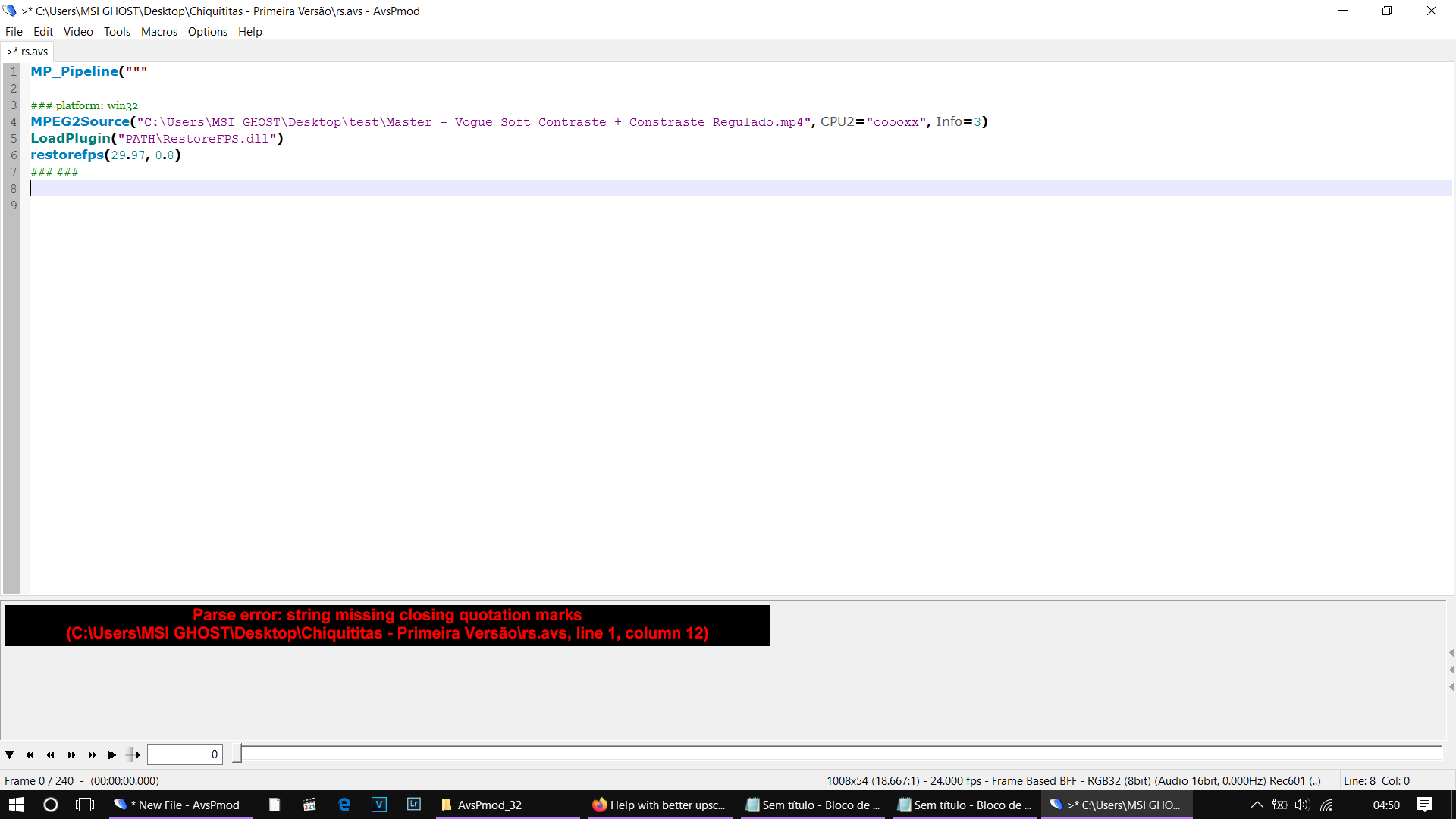Open Media Player Classic icon in taskbar
Viewport: 1456px width, 819px height.
(x=309, y=805)
